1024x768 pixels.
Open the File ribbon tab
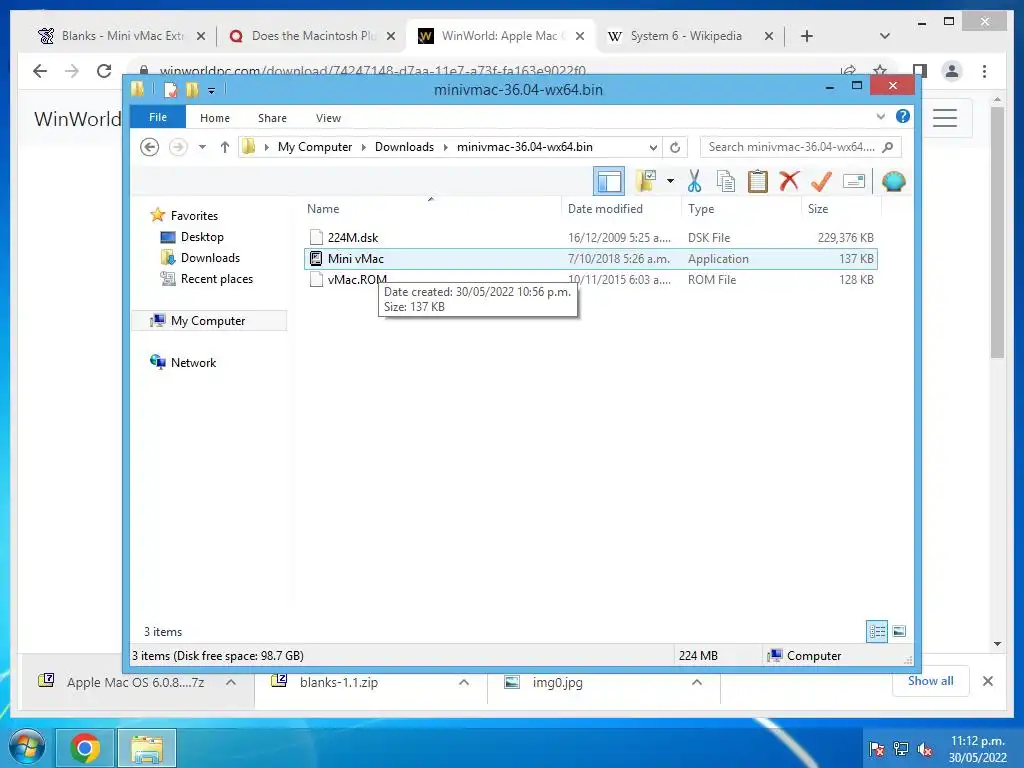[x=158, y=117]
